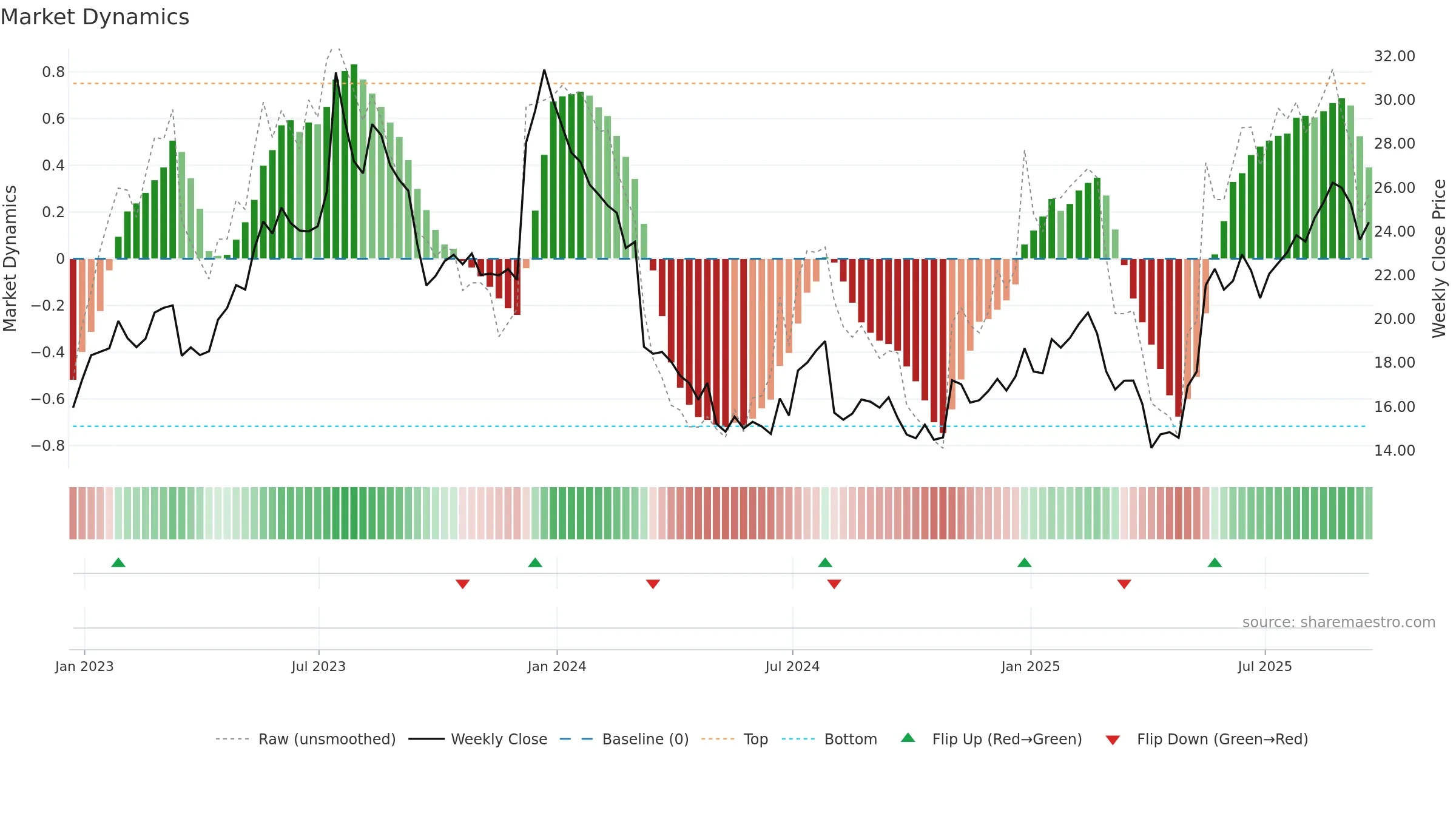Screen dimensions: 1456x819
Task: Toggle Flip Up (Red→Green) legend entry
Action: point(991,739)
